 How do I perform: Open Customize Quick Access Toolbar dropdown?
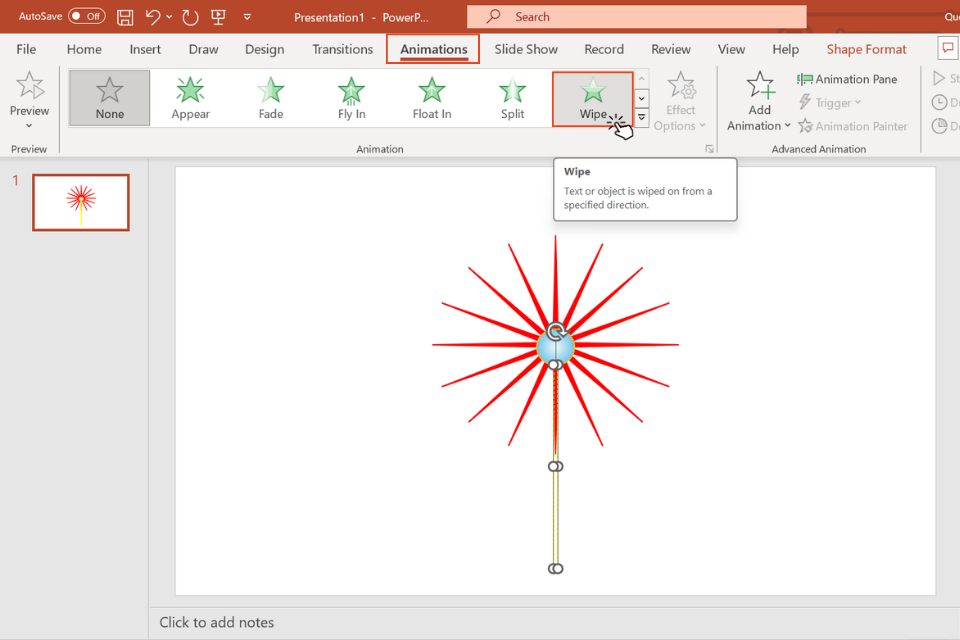pyautogui.click(x=247, y=17)
